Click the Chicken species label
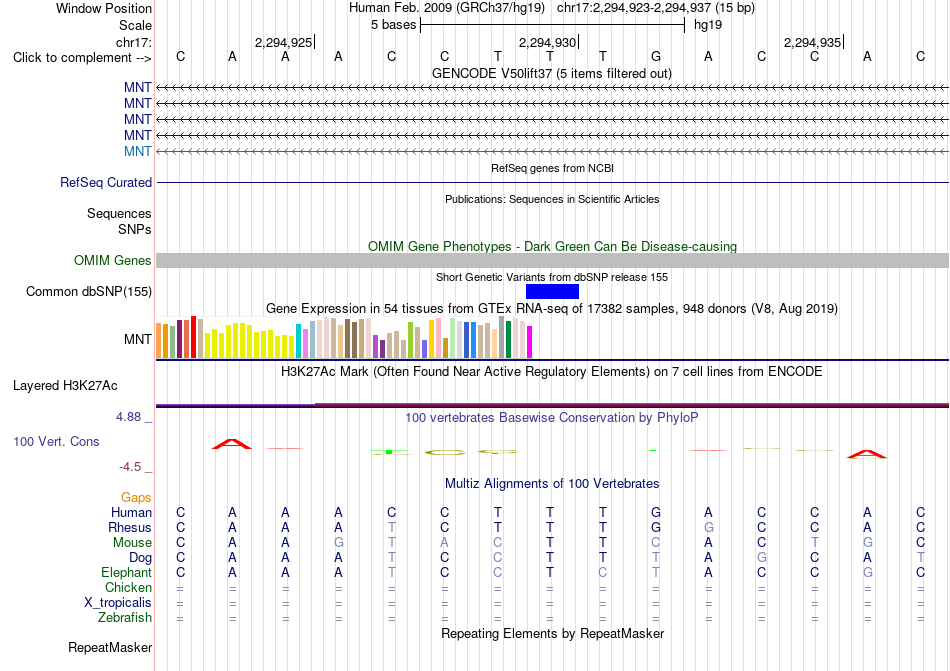Viewport: 950px width, 671px height. tap(128, 587)
